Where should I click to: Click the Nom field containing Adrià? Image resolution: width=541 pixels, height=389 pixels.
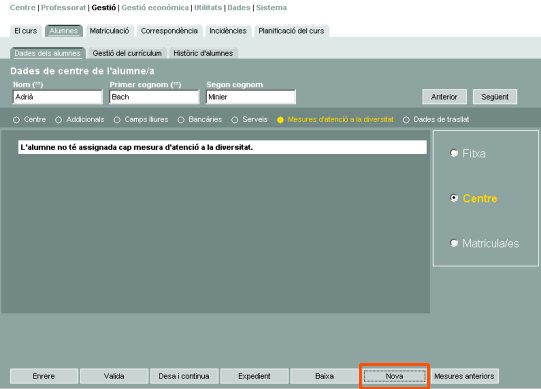tap(58, 97)
